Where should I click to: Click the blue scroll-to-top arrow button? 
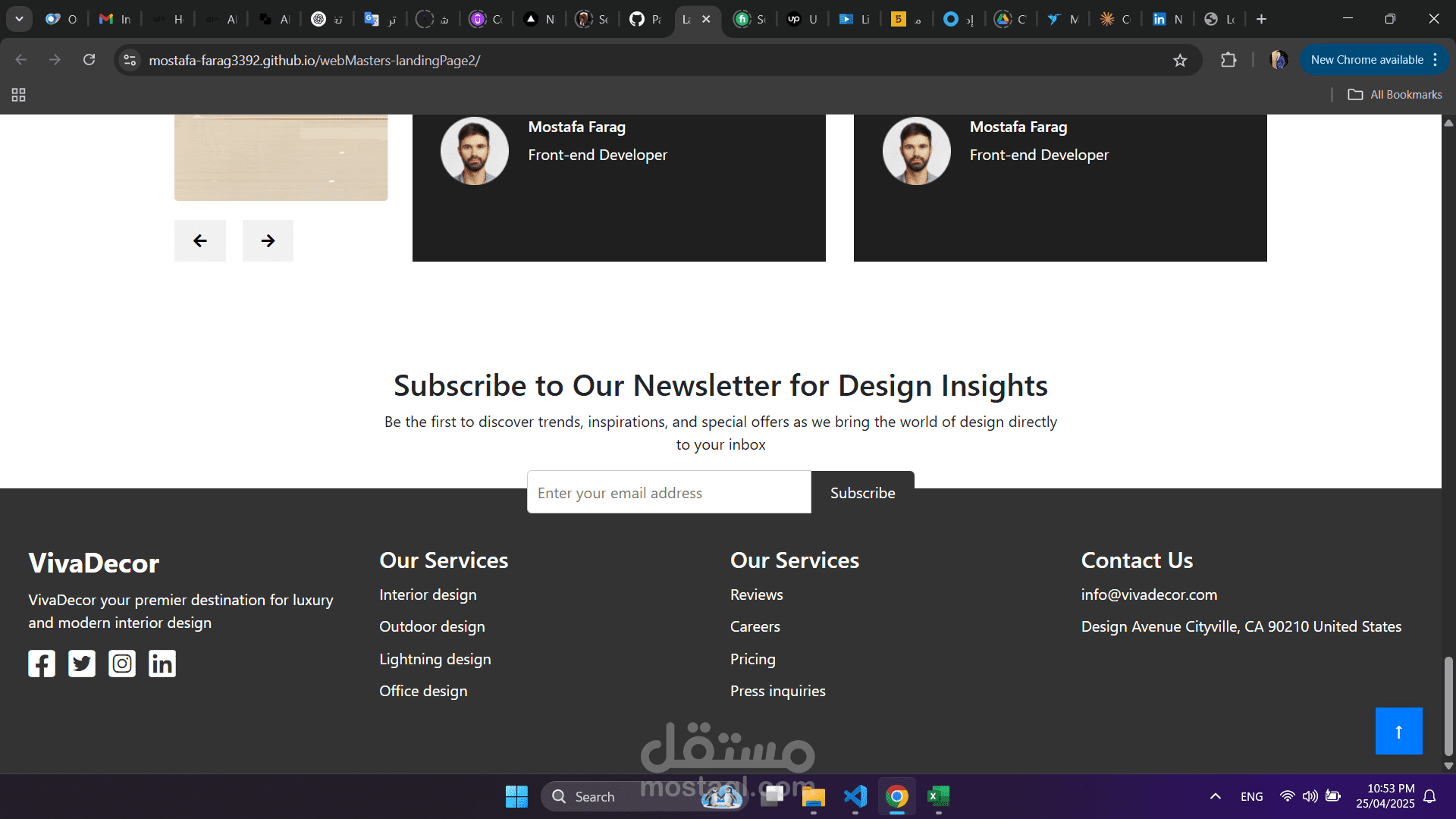click(1398, 731)
